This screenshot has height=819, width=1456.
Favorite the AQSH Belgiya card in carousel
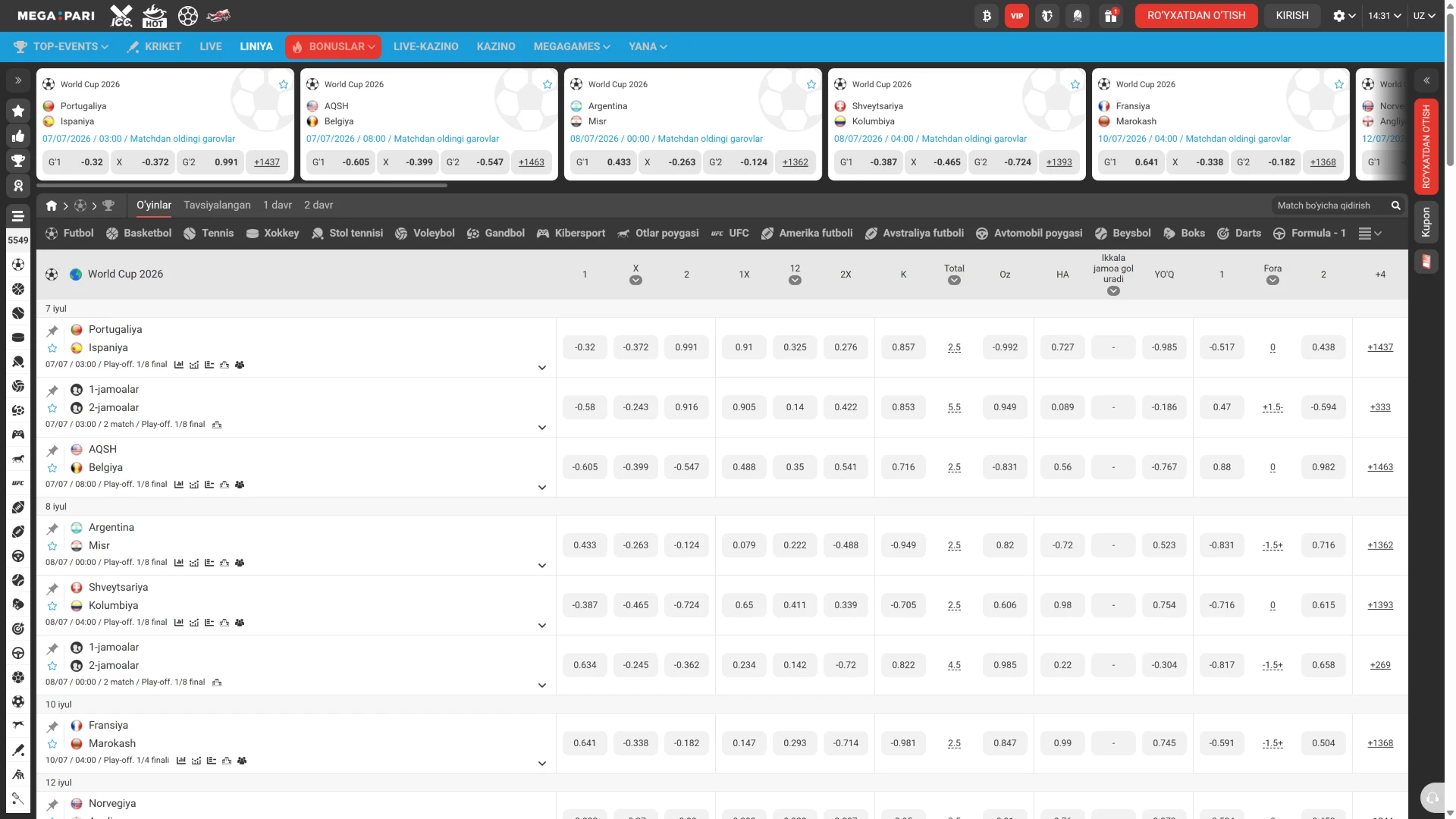(x=548, y=84)
